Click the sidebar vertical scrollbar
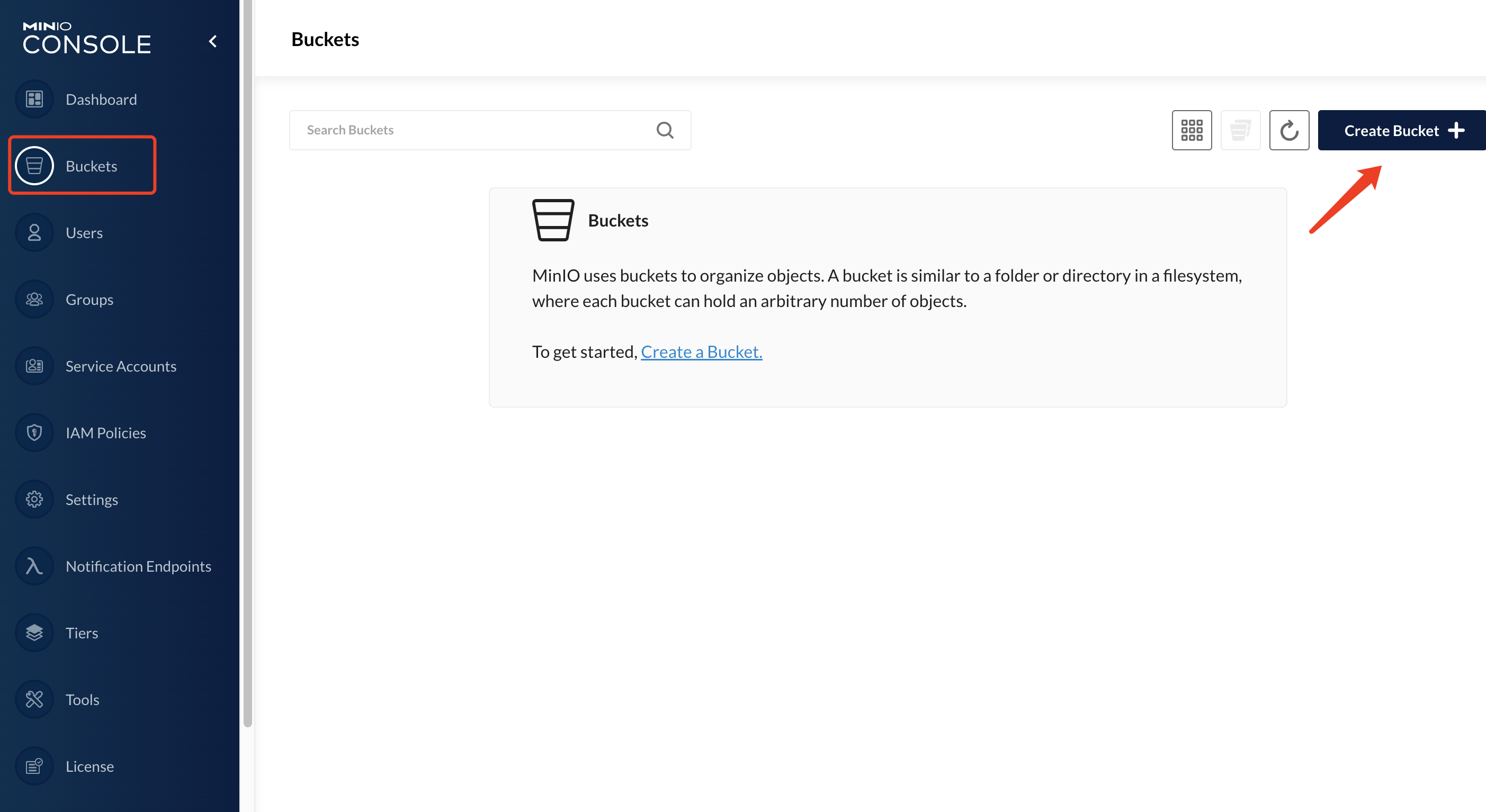Viewport: 1486px width, 812px height. click(x=247, y=363)
